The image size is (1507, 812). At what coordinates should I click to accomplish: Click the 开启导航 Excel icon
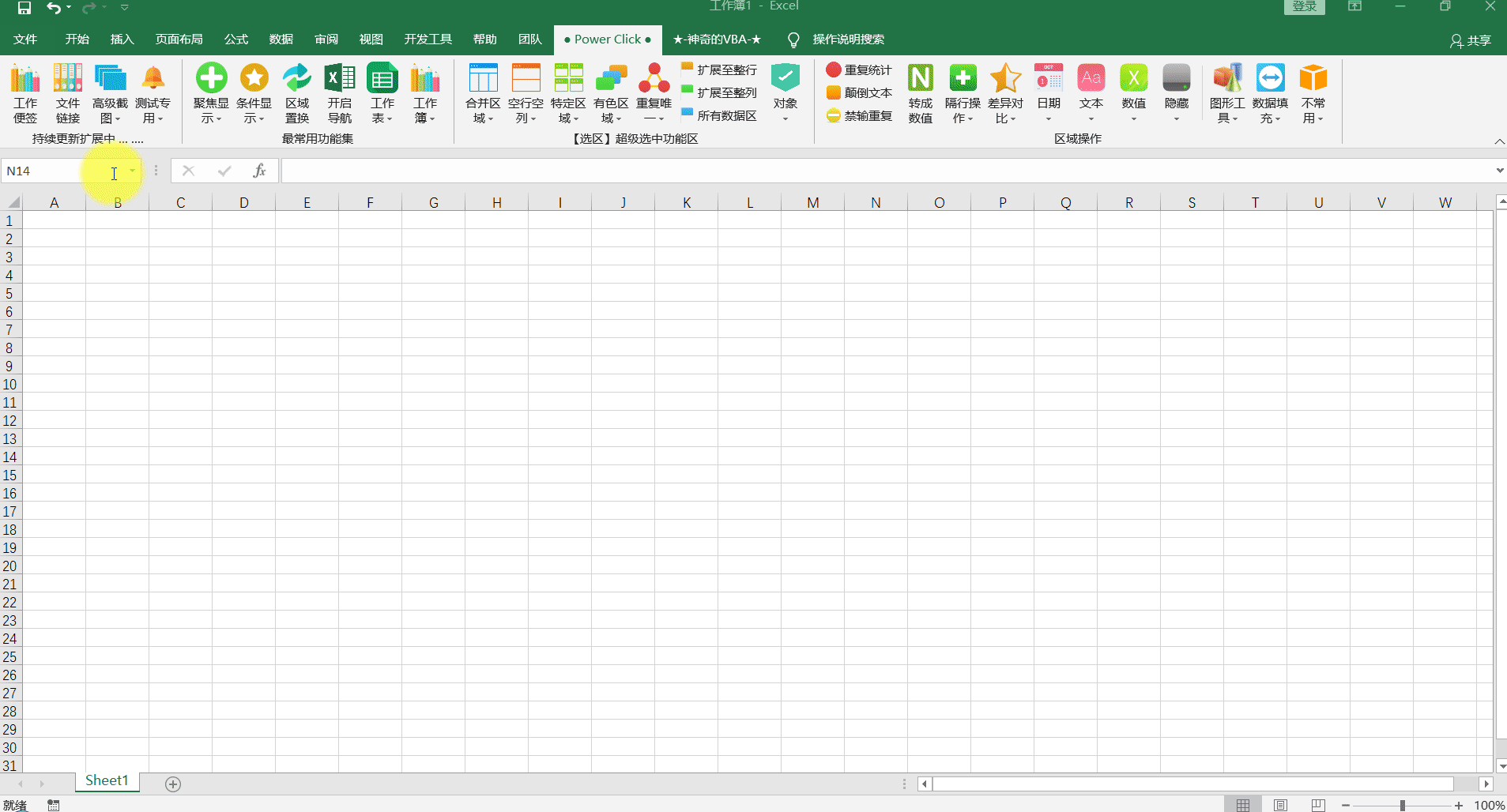tap(340, 93)
